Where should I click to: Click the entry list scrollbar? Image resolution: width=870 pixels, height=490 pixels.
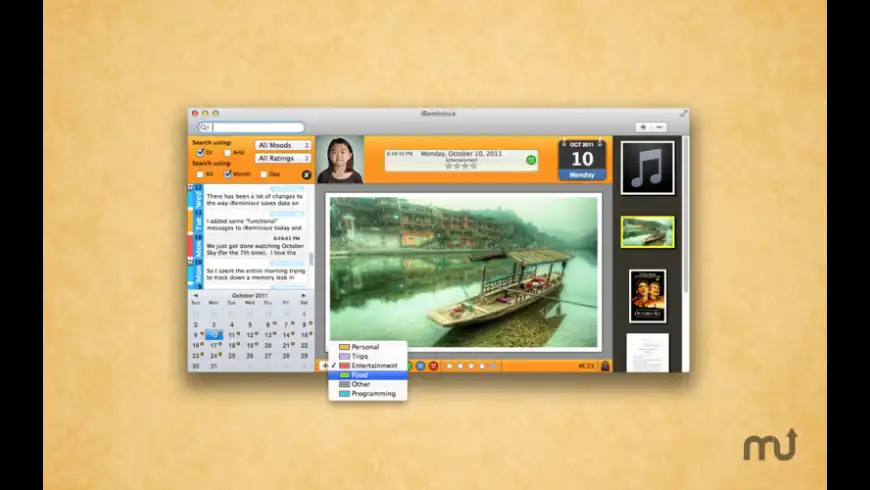tap(311, 259)
